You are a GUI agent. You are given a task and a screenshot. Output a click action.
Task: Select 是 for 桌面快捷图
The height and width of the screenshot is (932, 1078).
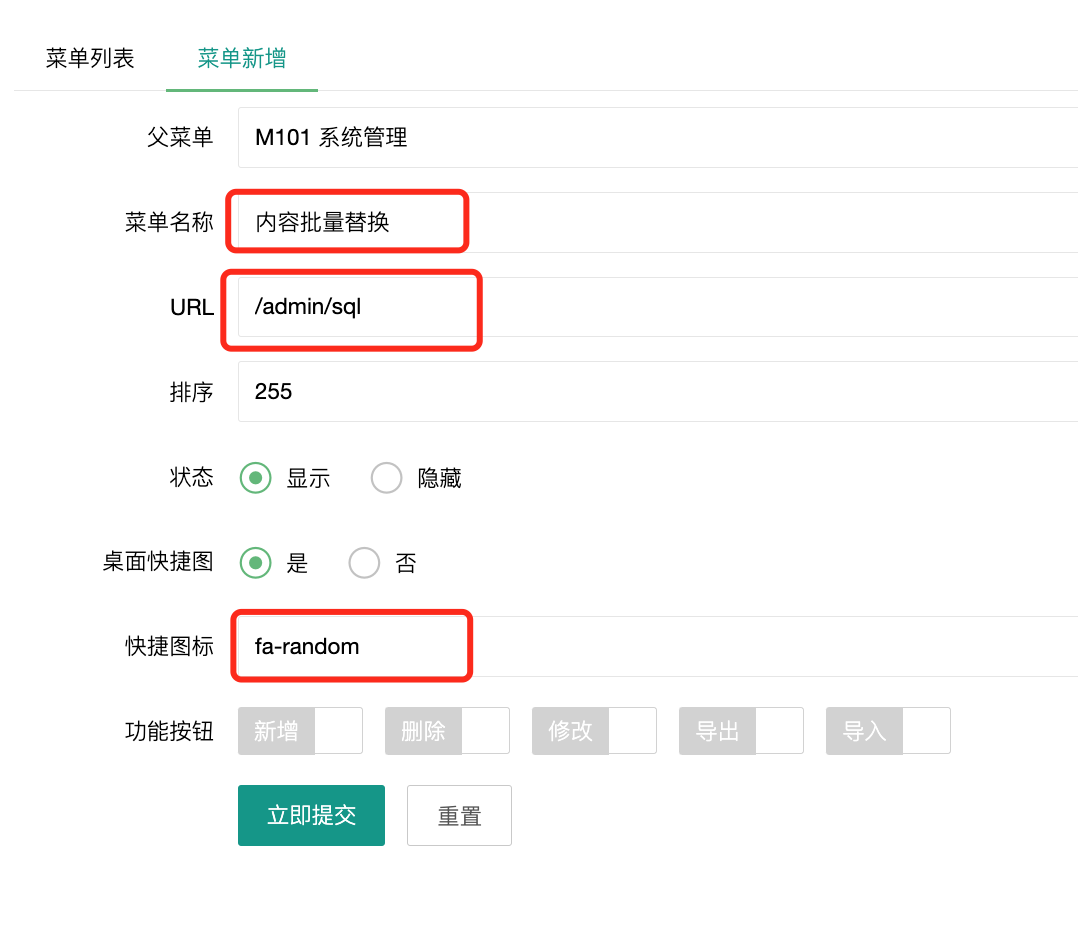tap(256, 563)
